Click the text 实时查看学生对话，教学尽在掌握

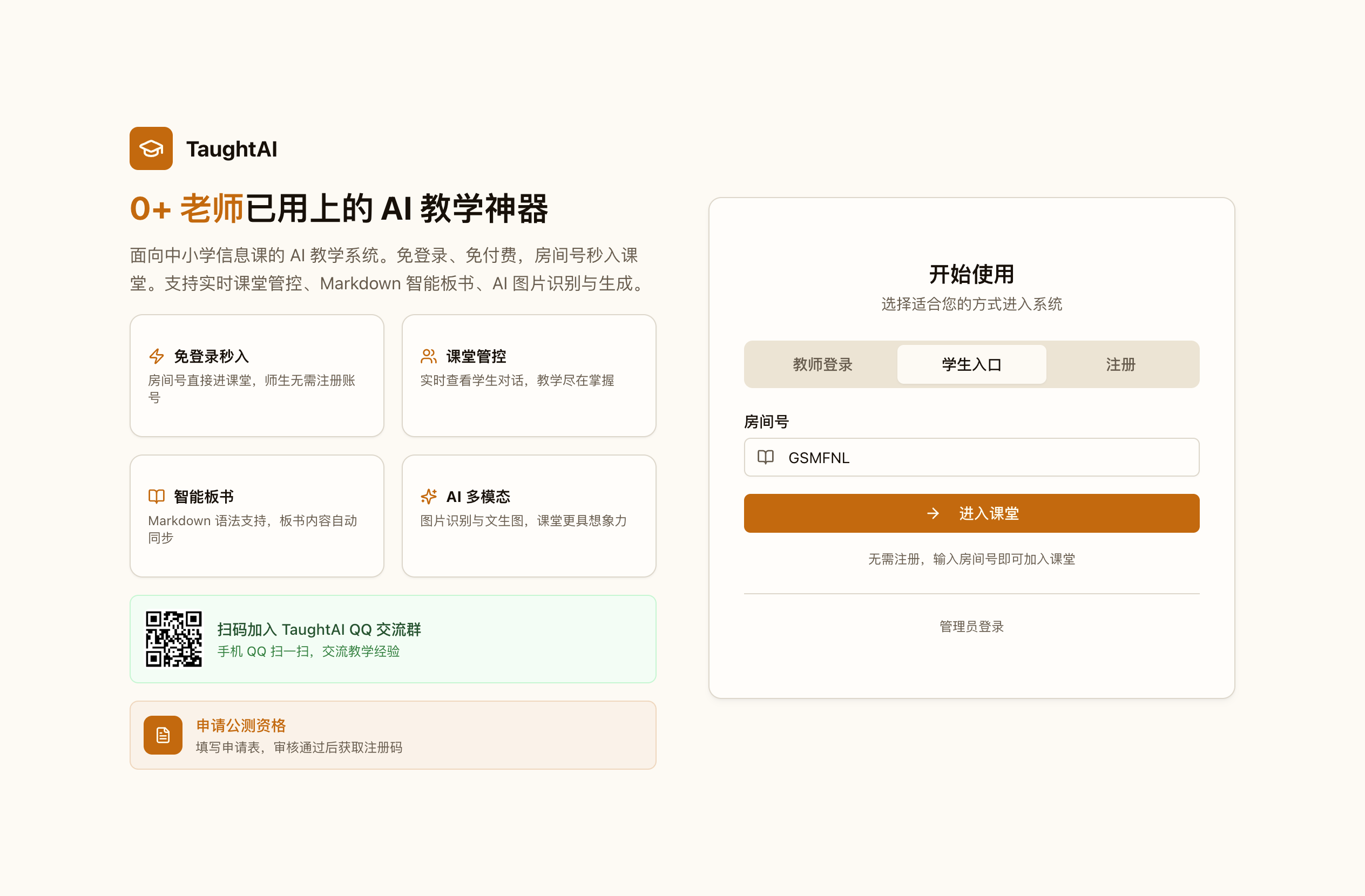pos(517,380)
